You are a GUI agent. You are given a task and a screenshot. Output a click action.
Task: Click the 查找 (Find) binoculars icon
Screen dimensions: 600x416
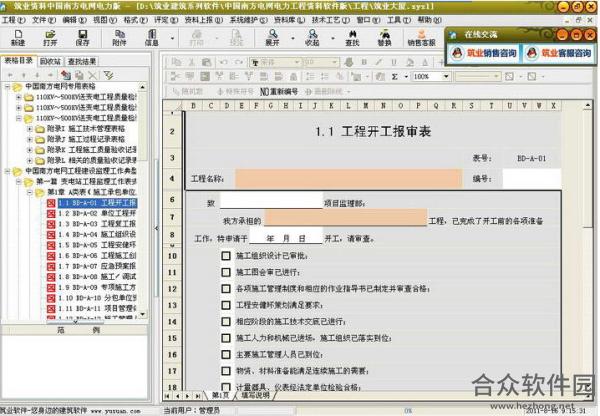tap(352, 35)
